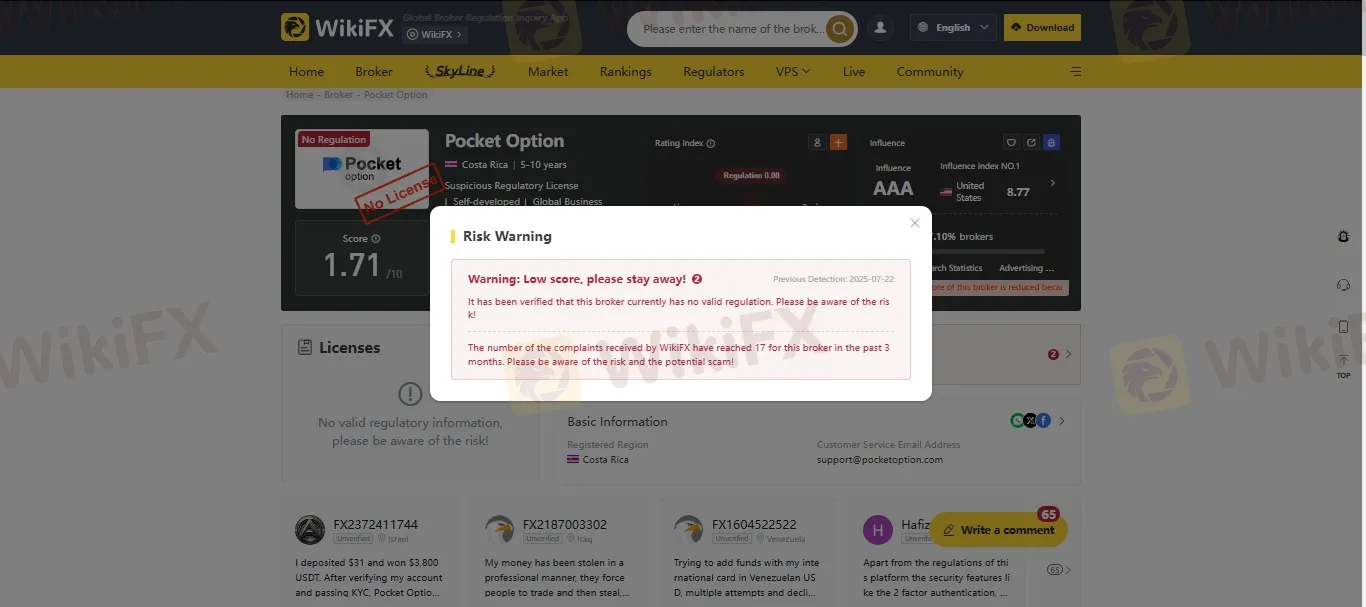Open customer service headset icon in sidebar
1366x607 pixels.
pos(1343,285)
